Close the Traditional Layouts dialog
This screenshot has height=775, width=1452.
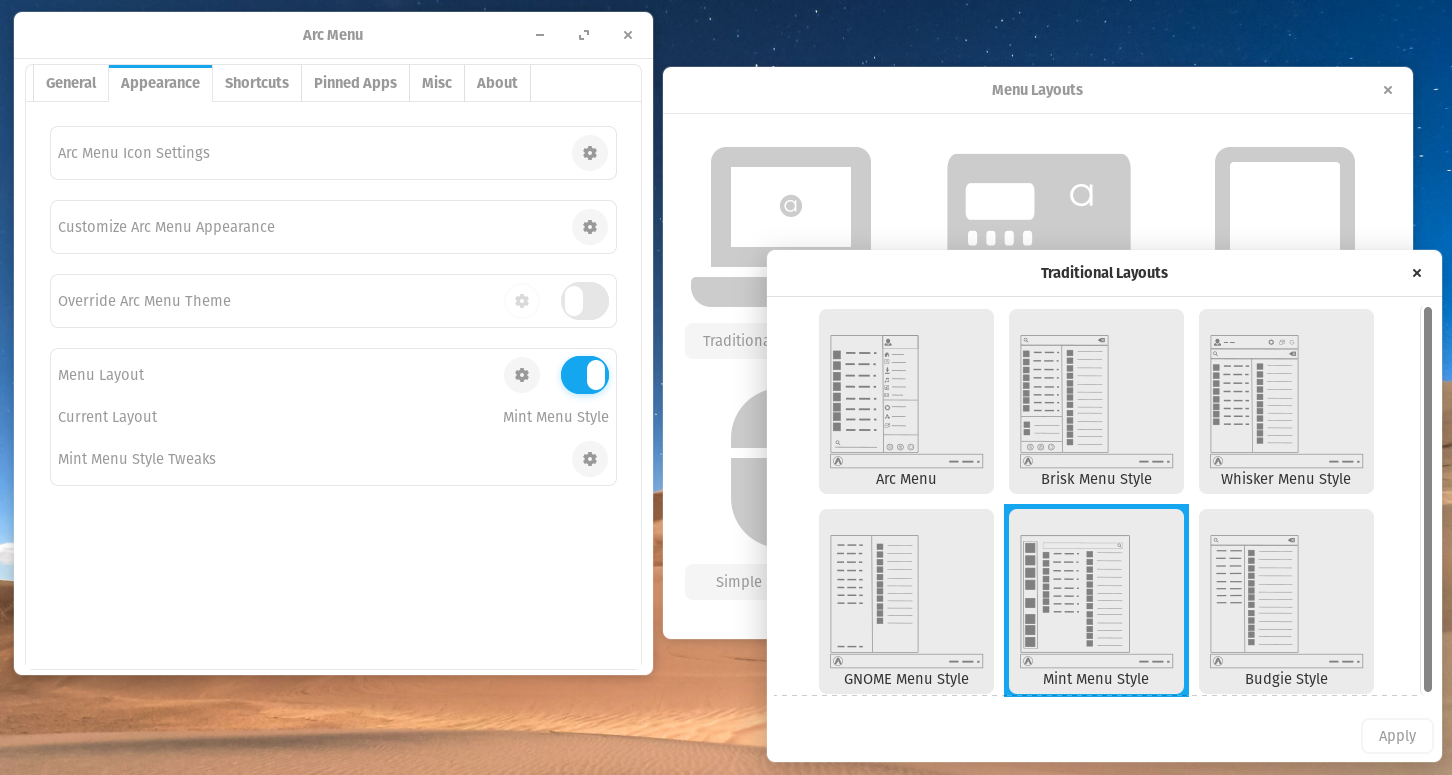click(x=1416, y=273)
